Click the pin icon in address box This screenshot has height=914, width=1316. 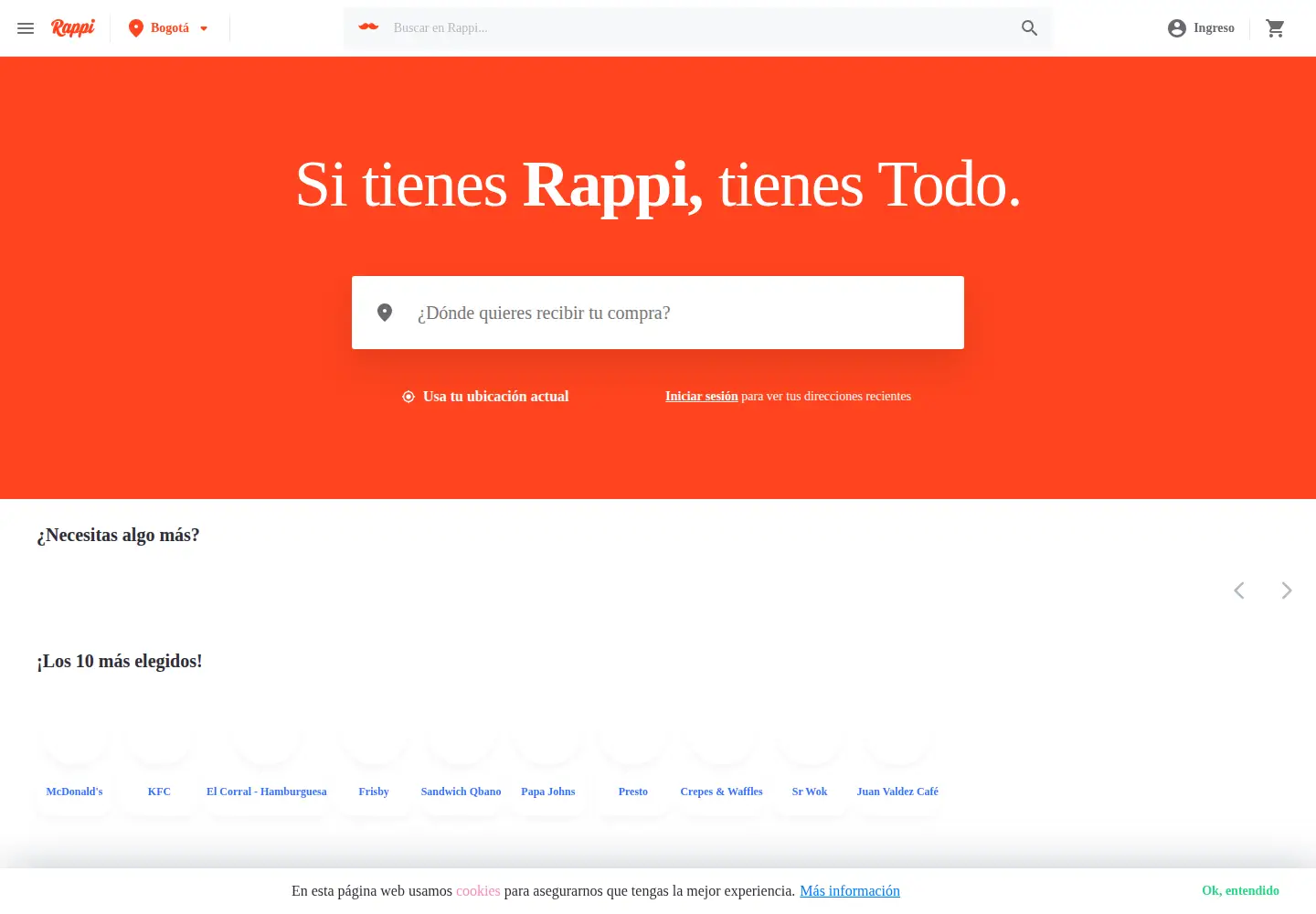tap(385, 313)
